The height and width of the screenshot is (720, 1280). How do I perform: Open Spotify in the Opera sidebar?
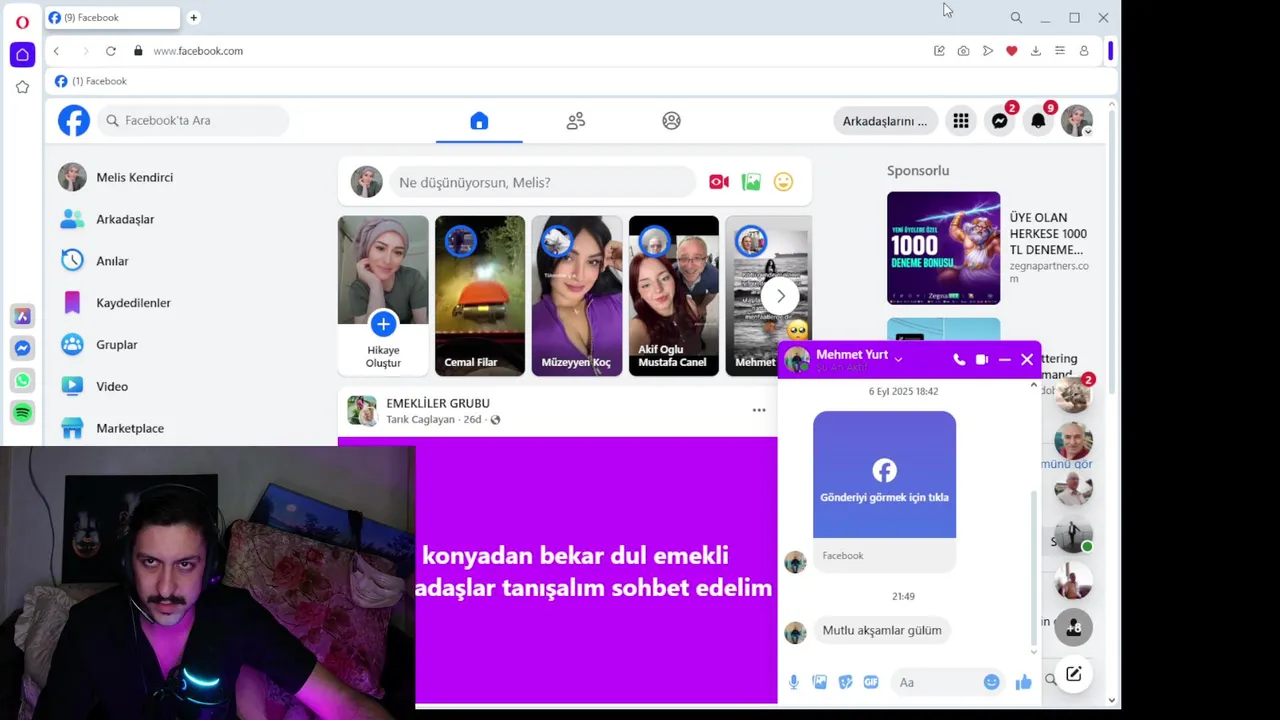point(22,412)
